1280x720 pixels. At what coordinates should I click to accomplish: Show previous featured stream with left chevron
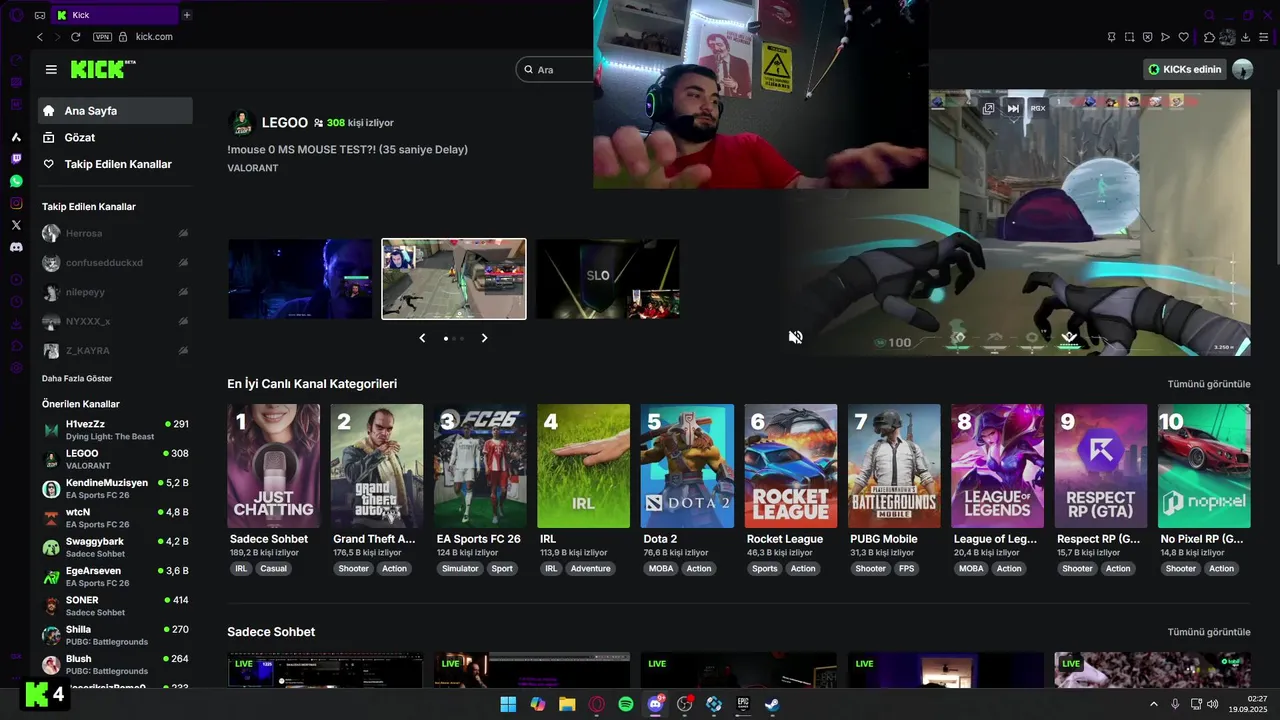pos(422,338)
